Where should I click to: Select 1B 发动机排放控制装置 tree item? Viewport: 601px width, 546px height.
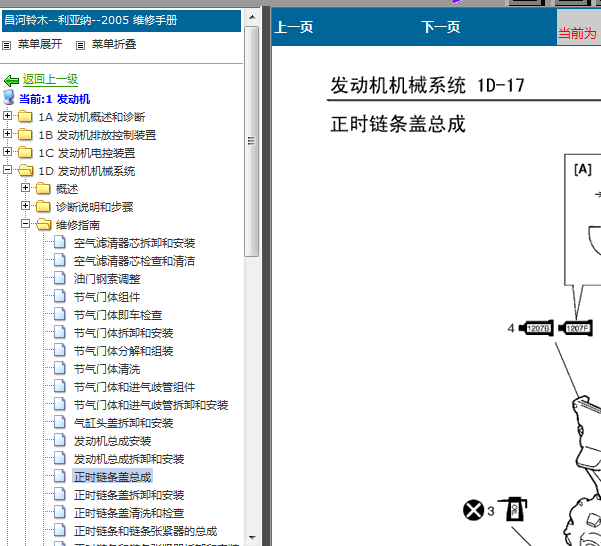point(97,135)
